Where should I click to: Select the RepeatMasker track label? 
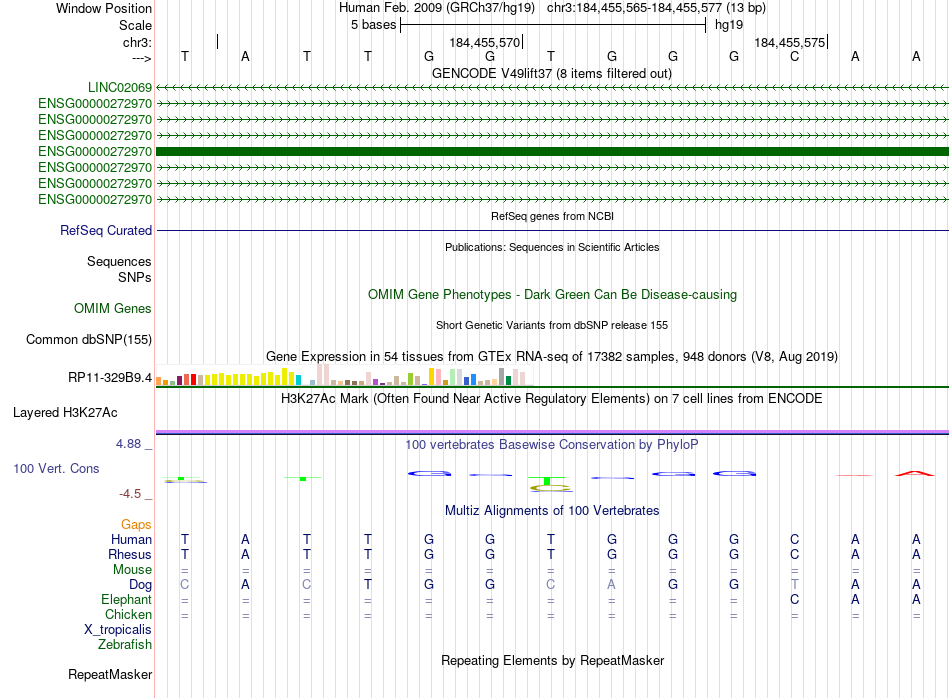[x=110, y=674]
